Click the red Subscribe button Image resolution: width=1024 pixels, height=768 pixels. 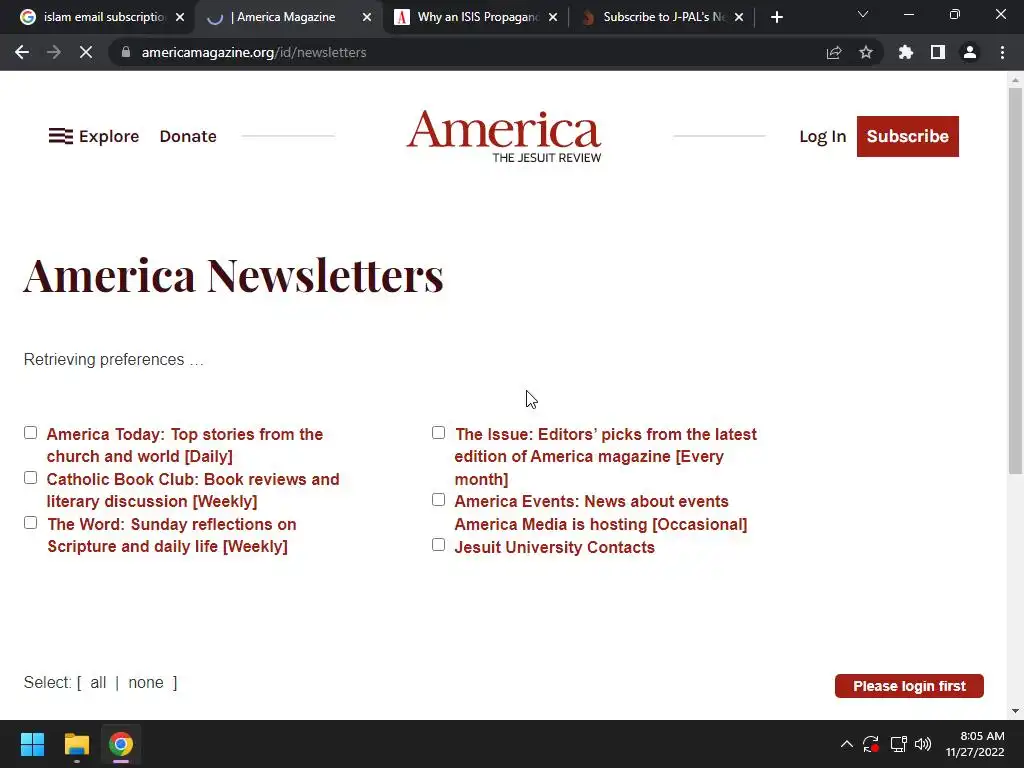tap(908, 136)
